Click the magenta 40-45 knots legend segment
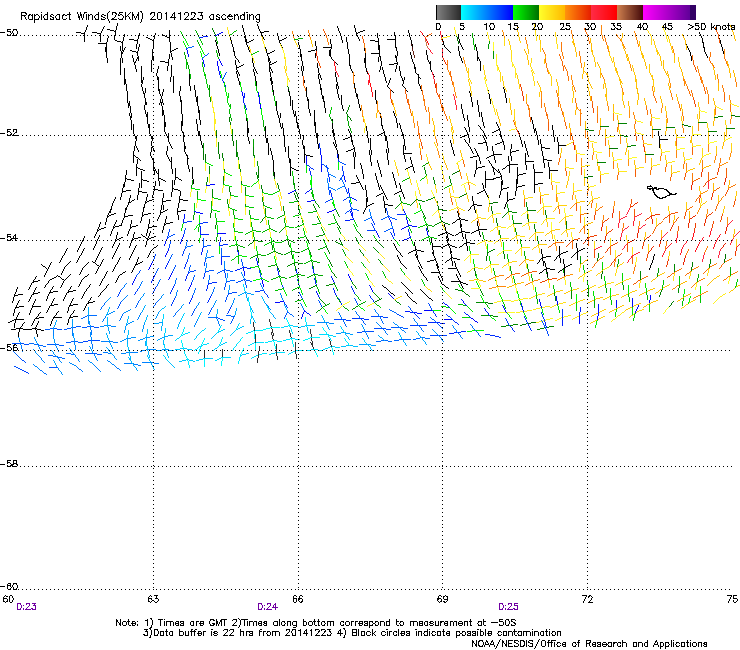The width and height of the screenshot is (740, 650). [656, 12]
